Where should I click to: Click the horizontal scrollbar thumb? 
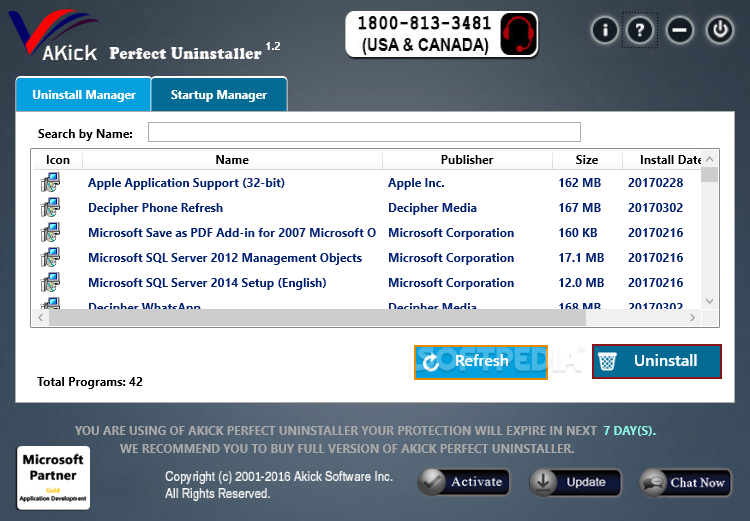pos(318,318)
